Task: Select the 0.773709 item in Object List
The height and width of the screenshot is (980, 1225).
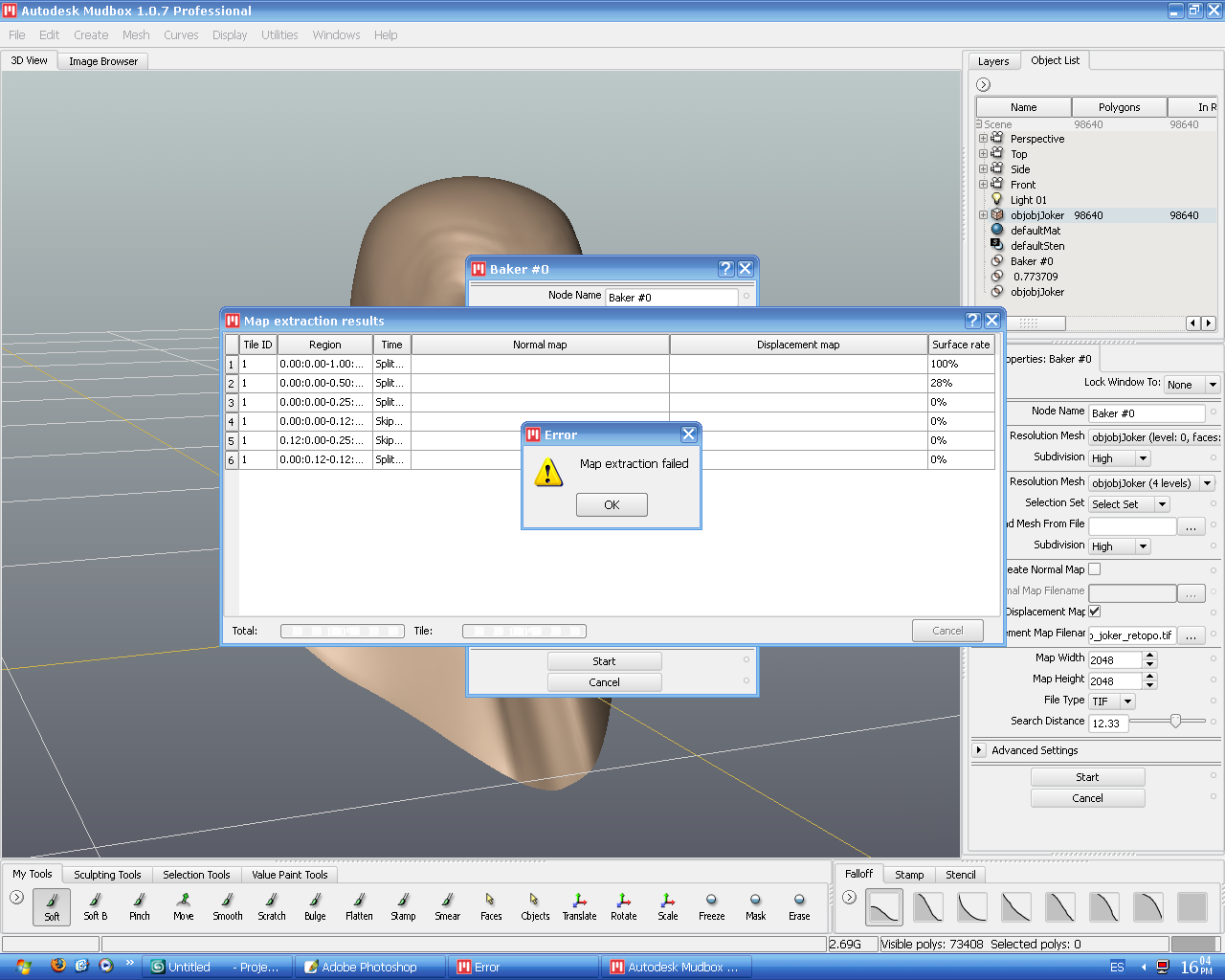Action: click(1036, 277)
